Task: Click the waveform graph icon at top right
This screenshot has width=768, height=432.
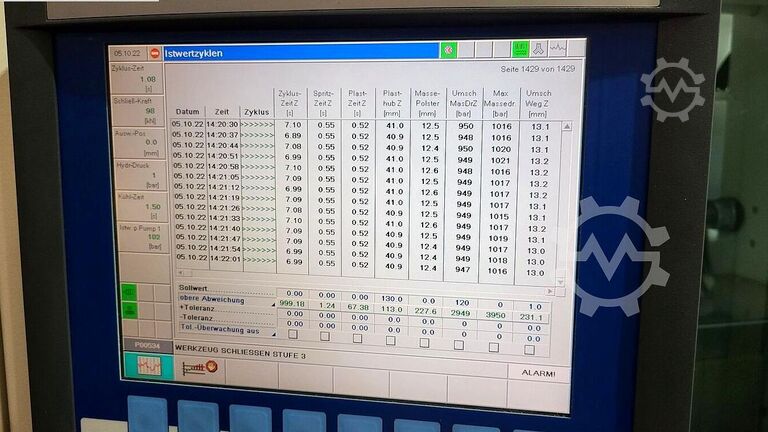Action: pos(557,49)
